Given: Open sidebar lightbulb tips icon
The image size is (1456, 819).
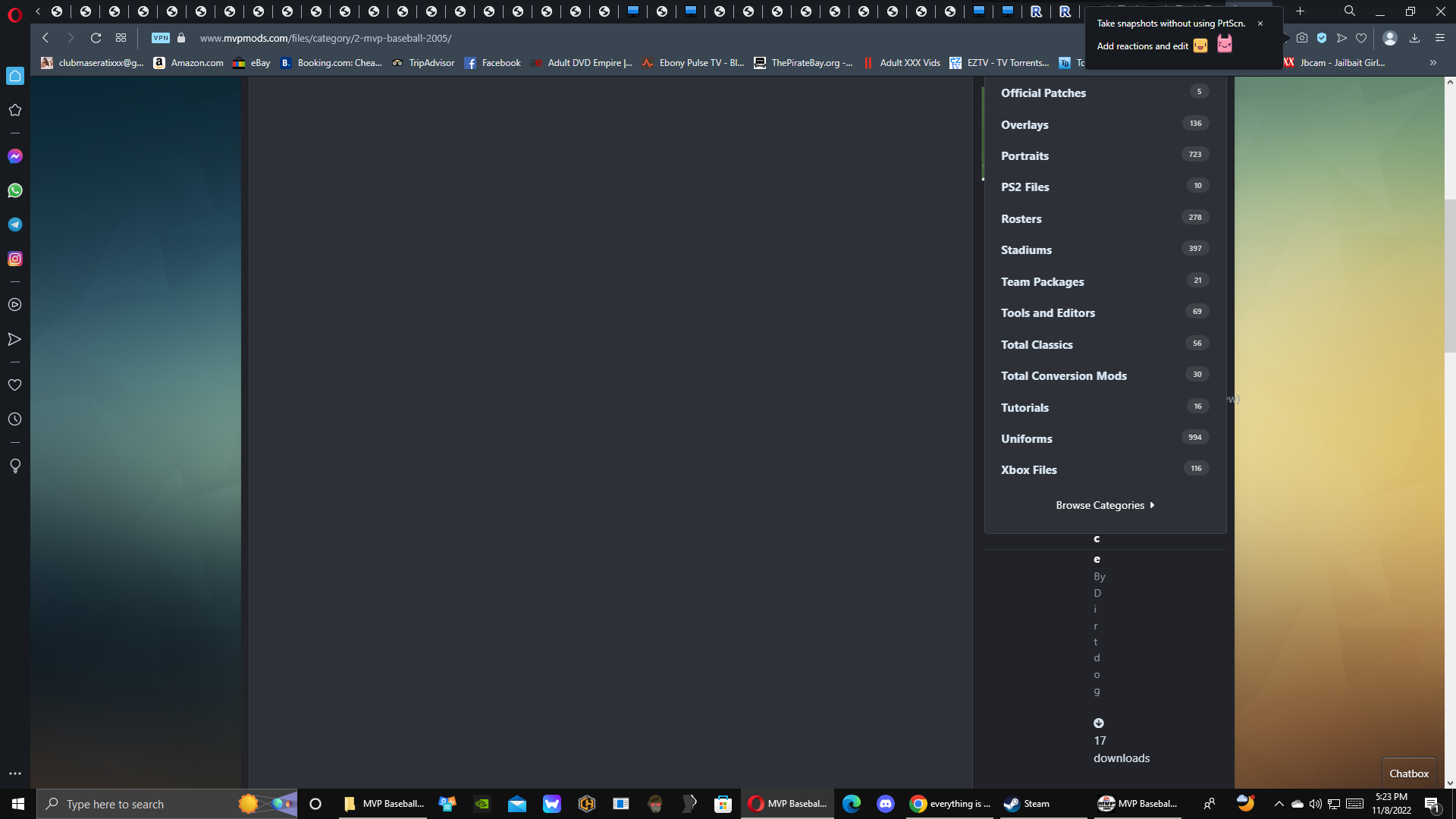Looking at the screenshot, I should pyautogui.click(x=14, y=466).
